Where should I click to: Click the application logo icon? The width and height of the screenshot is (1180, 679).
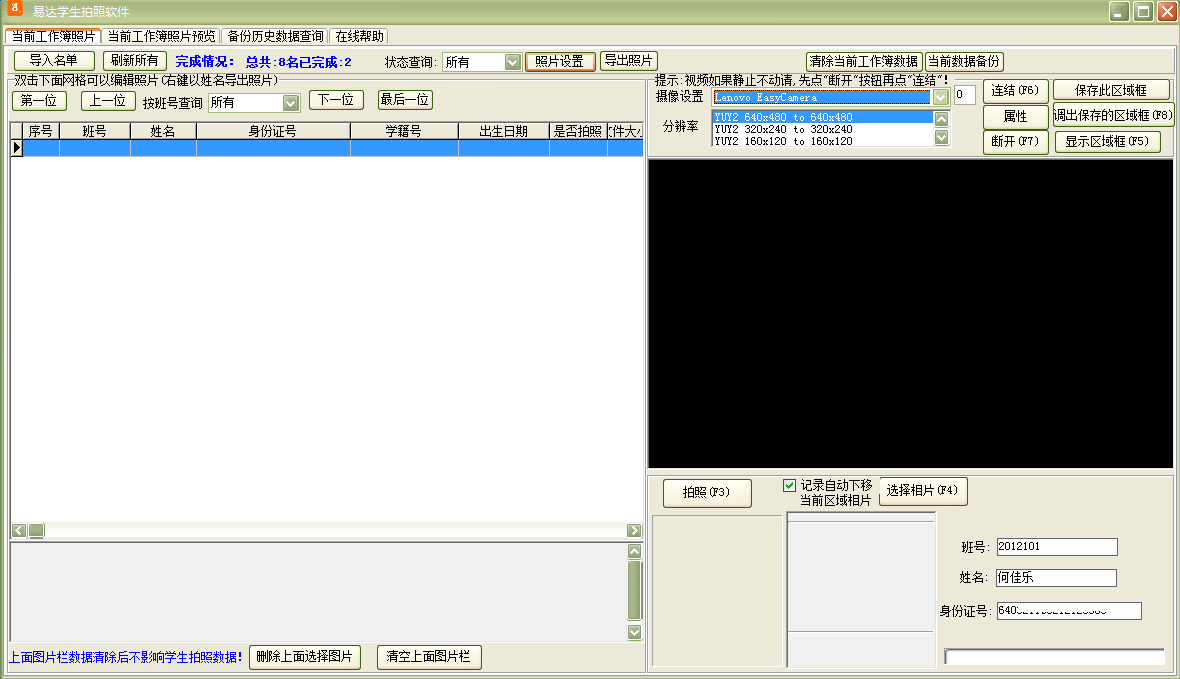[x=15, y=9]
